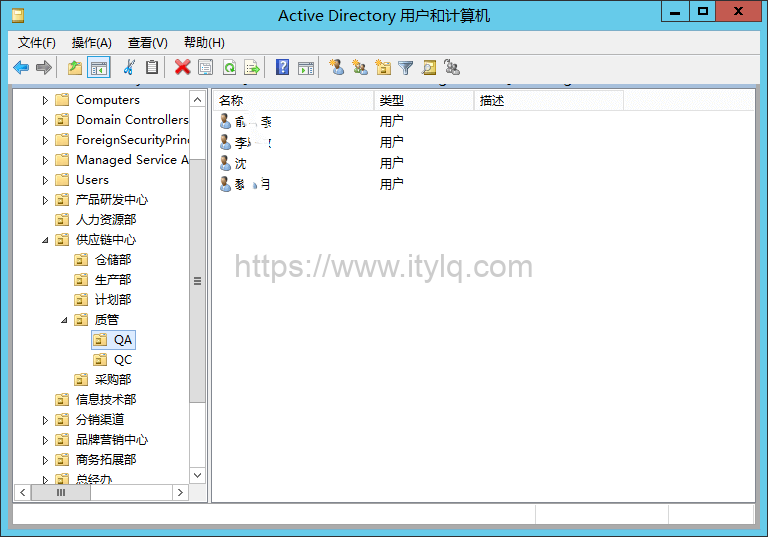Expand the Domain Controllers node
This screenshot has width=768, height=537.
click(x=45, y=120)
